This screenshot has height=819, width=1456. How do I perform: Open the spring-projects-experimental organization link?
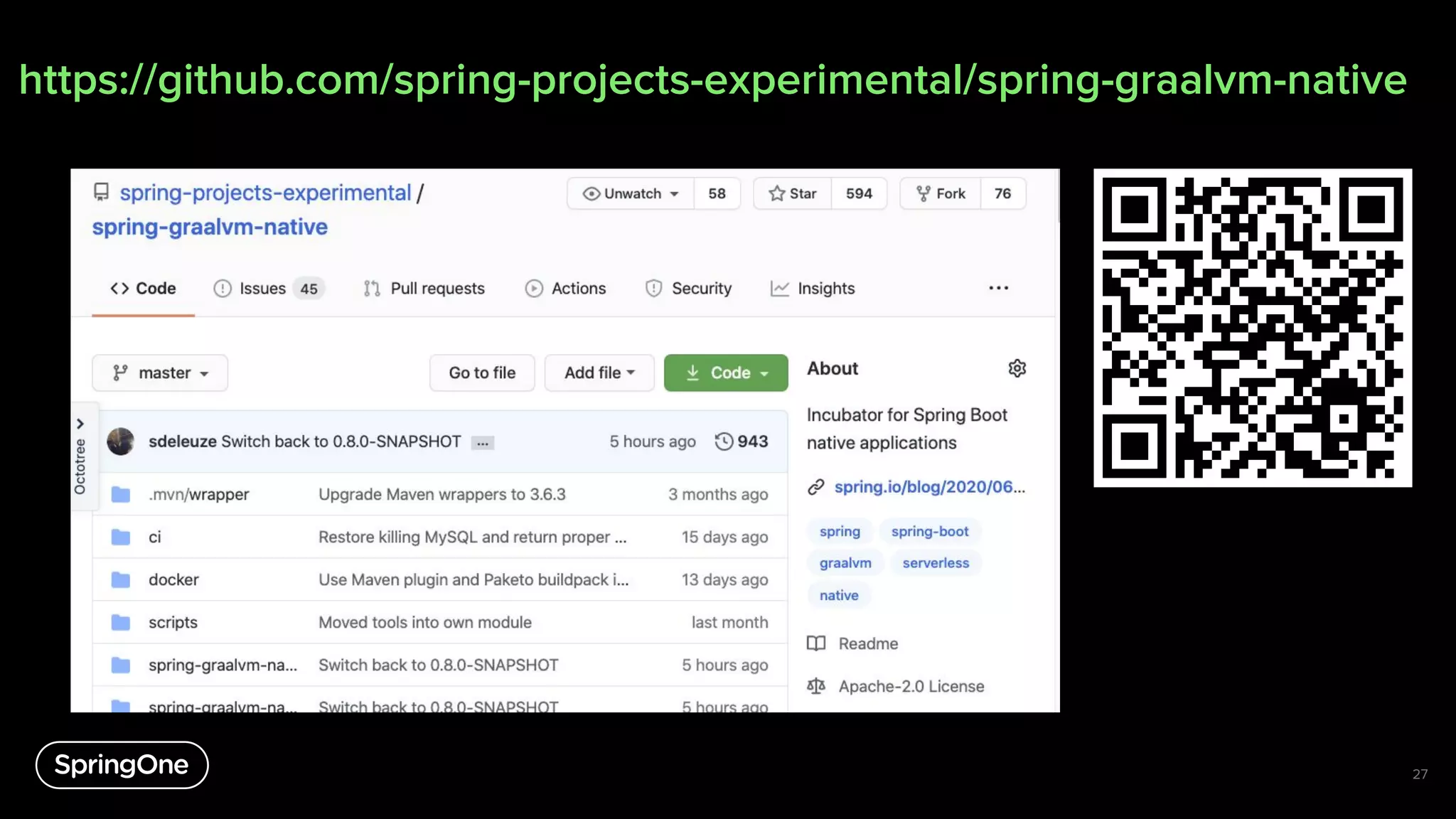[265, 193]
